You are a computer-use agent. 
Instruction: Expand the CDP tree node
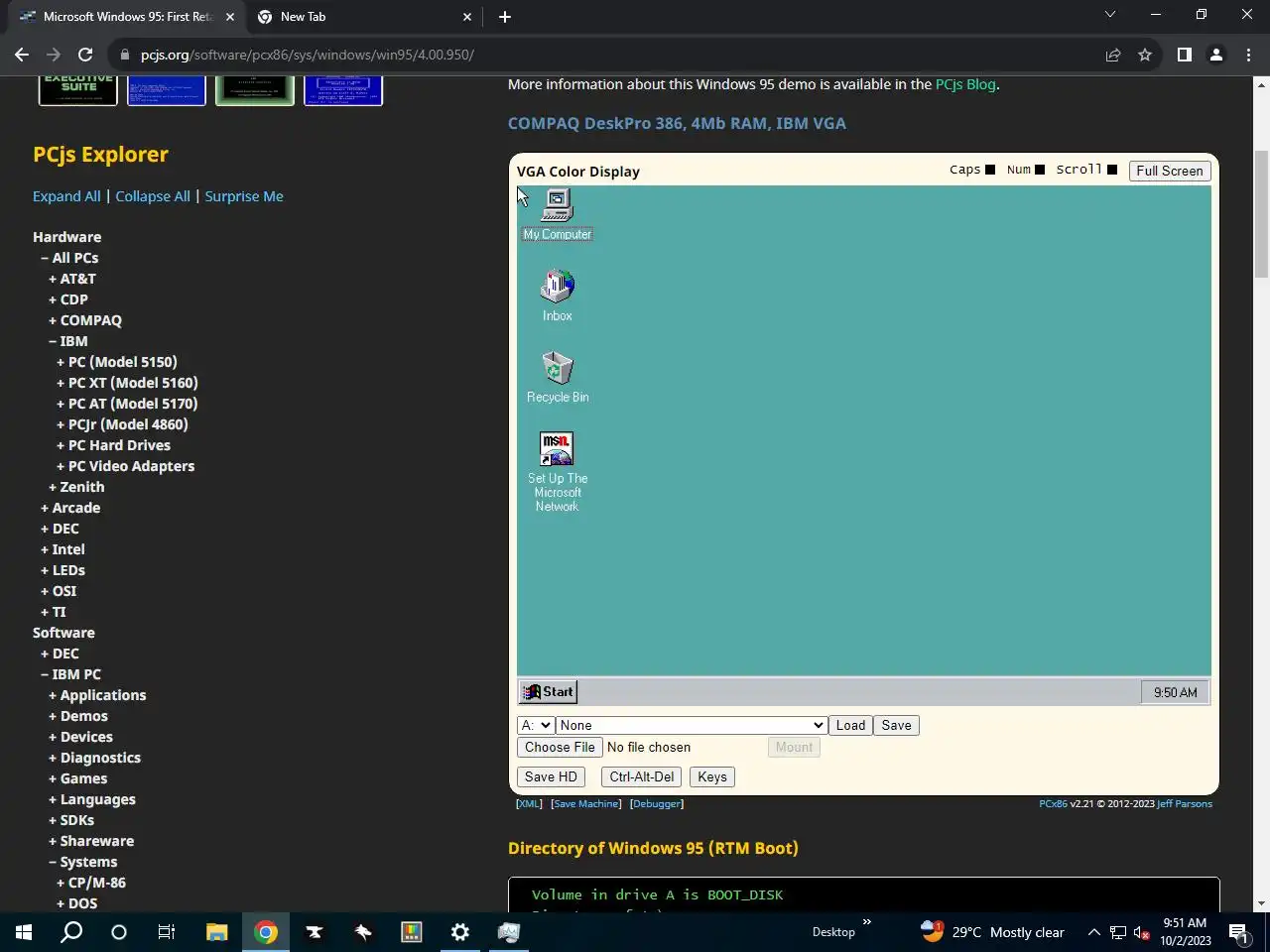[68, 299]
